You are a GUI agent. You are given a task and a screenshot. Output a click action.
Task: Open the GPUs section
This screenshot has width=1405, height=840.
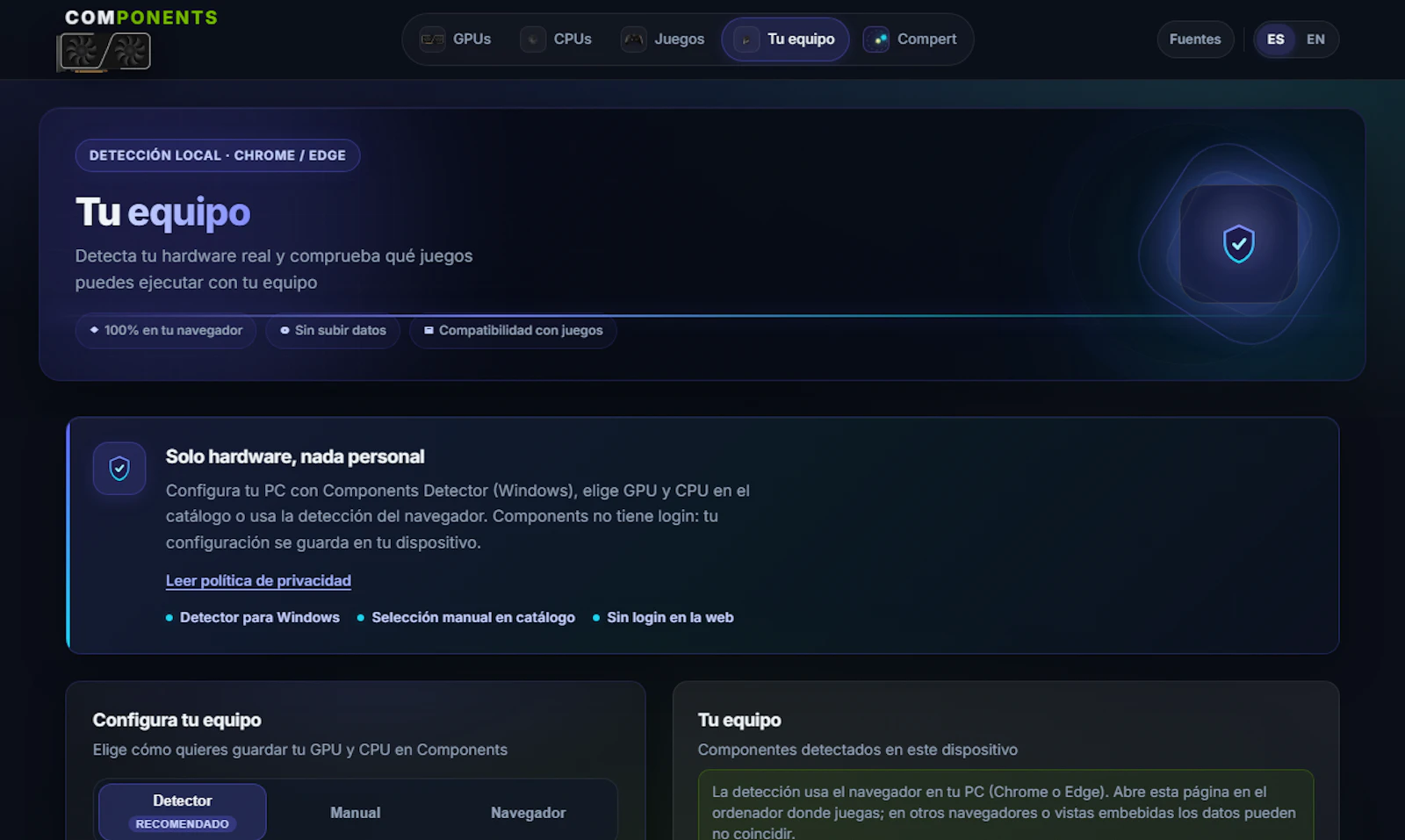coord(456,39)
